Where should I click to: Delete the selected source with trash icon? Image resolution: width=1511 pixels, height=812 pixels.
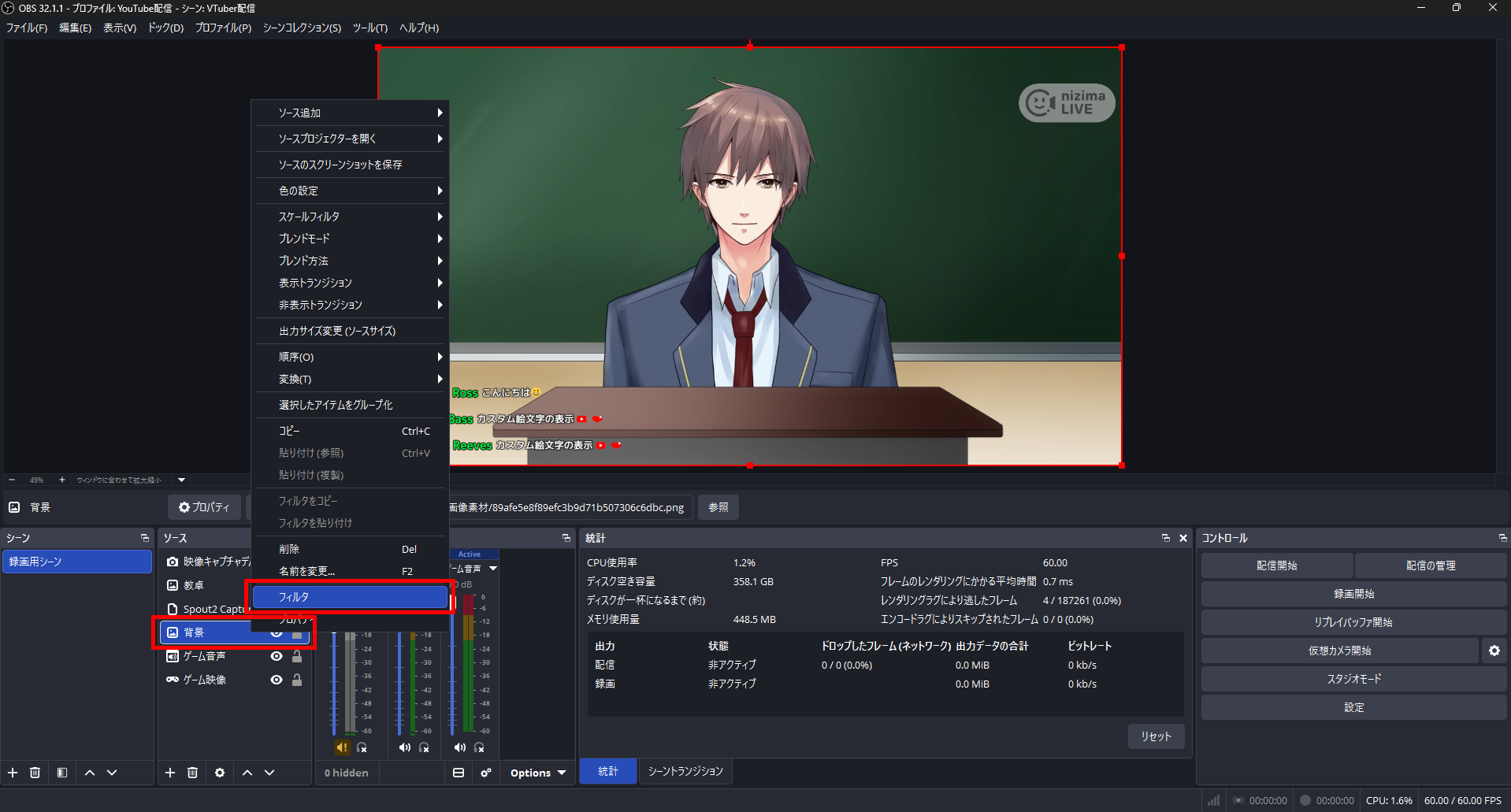(x=192, y=773)
